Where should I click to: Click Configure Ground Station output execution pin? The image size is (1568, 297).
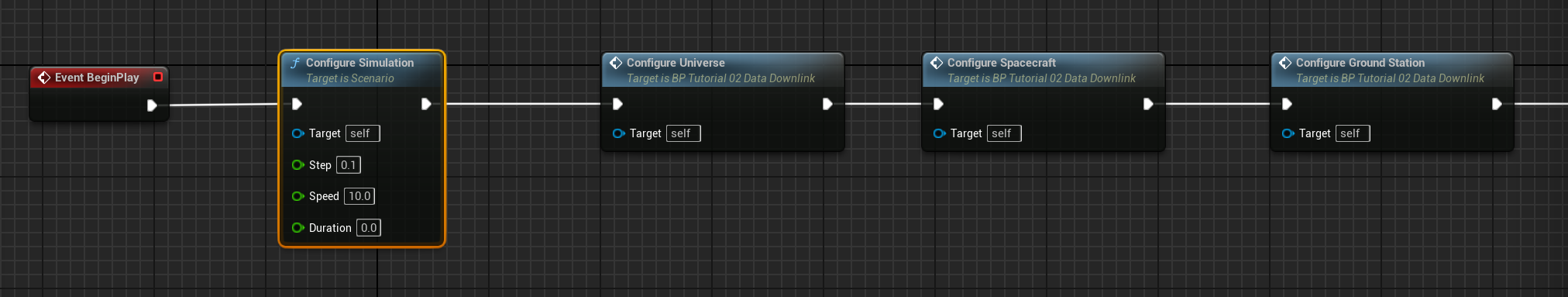coord(1497,104)
